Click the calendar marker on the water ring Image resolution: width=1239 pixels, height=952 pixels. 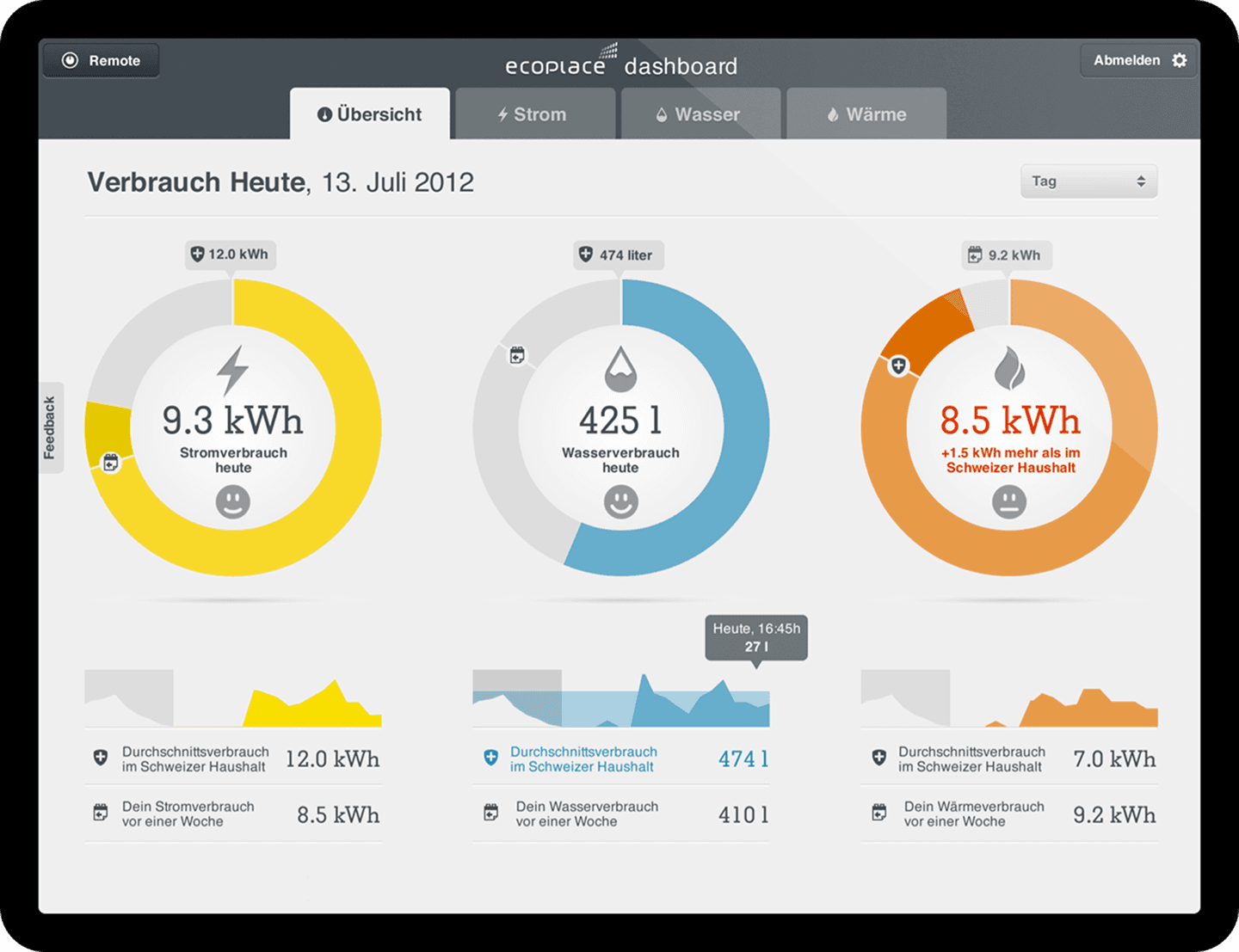pos(517,355)
